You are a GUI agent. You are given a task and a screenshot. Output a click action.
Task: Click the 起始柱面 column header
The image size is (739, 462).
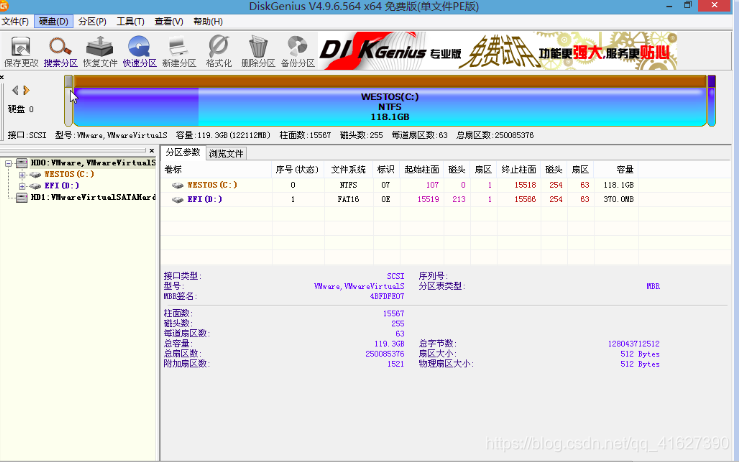point(422,169)
